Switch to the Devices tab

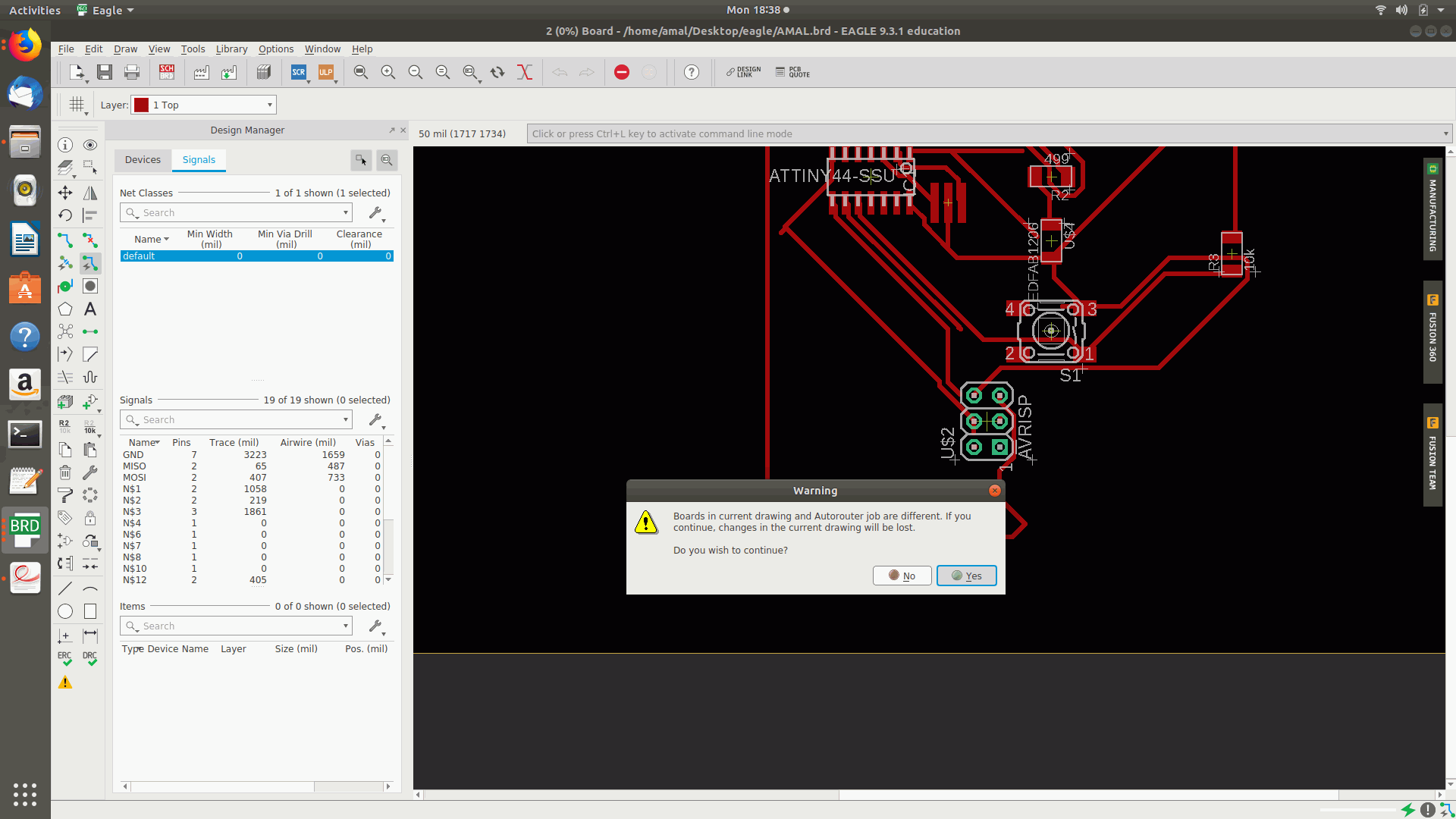143,160
